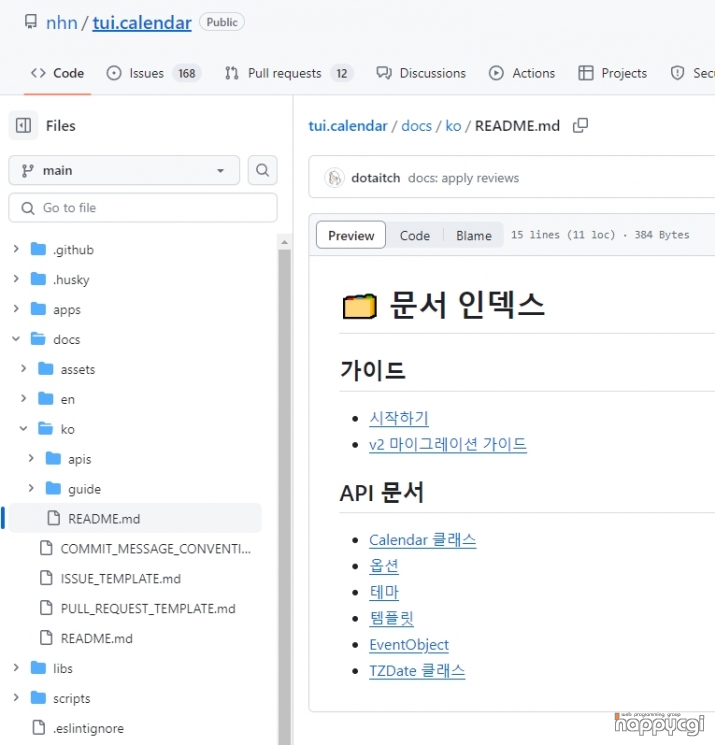The image size is (715, 745).
Task: Expand the guide folder chevron
Action: pyautogui.click(x=31, y=488)
